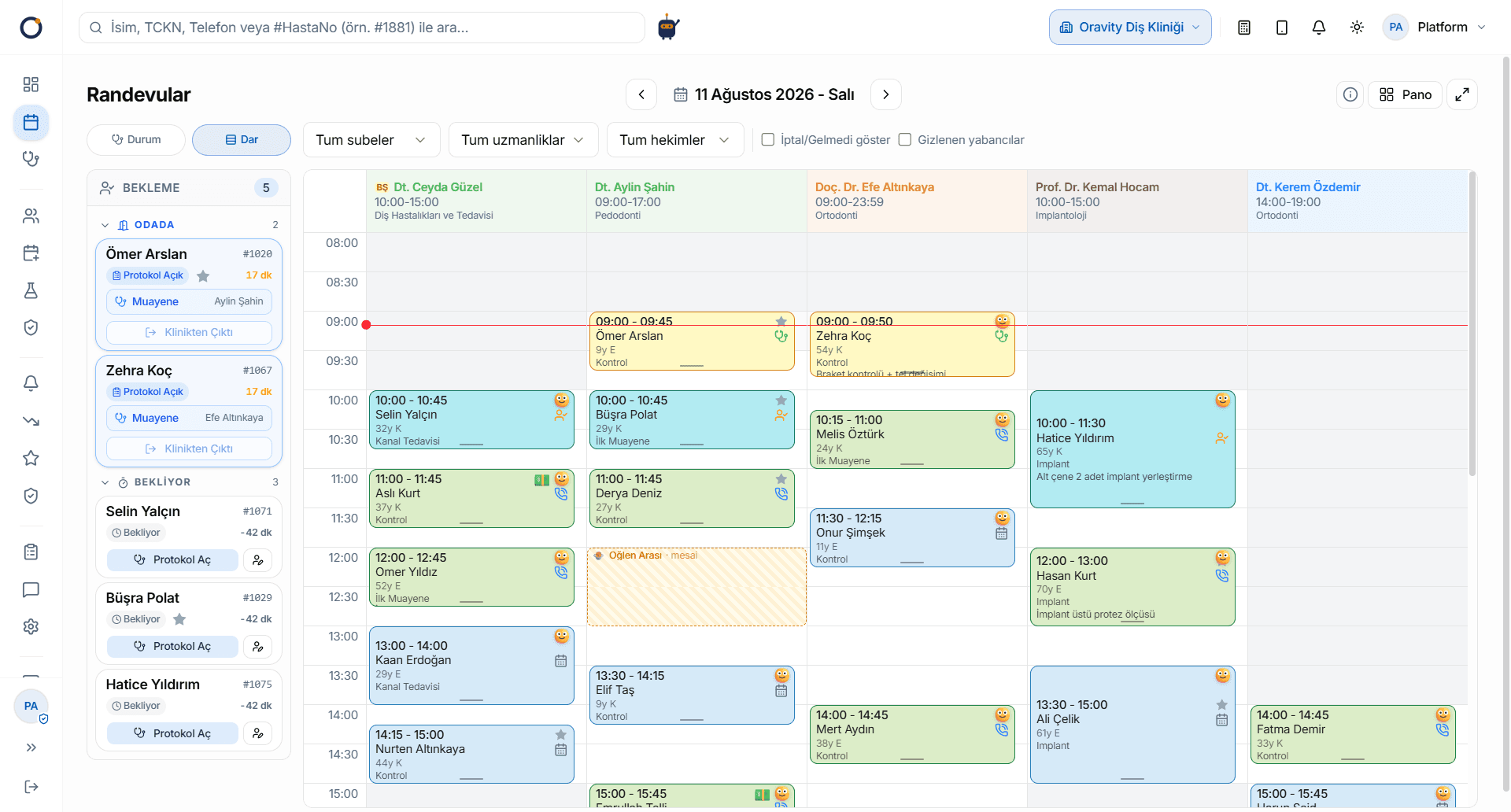Click Muayene button on Zehra Koç card
Viewport: 1511px width, 812px height.
pyautogui.click(x=189, y=418)
